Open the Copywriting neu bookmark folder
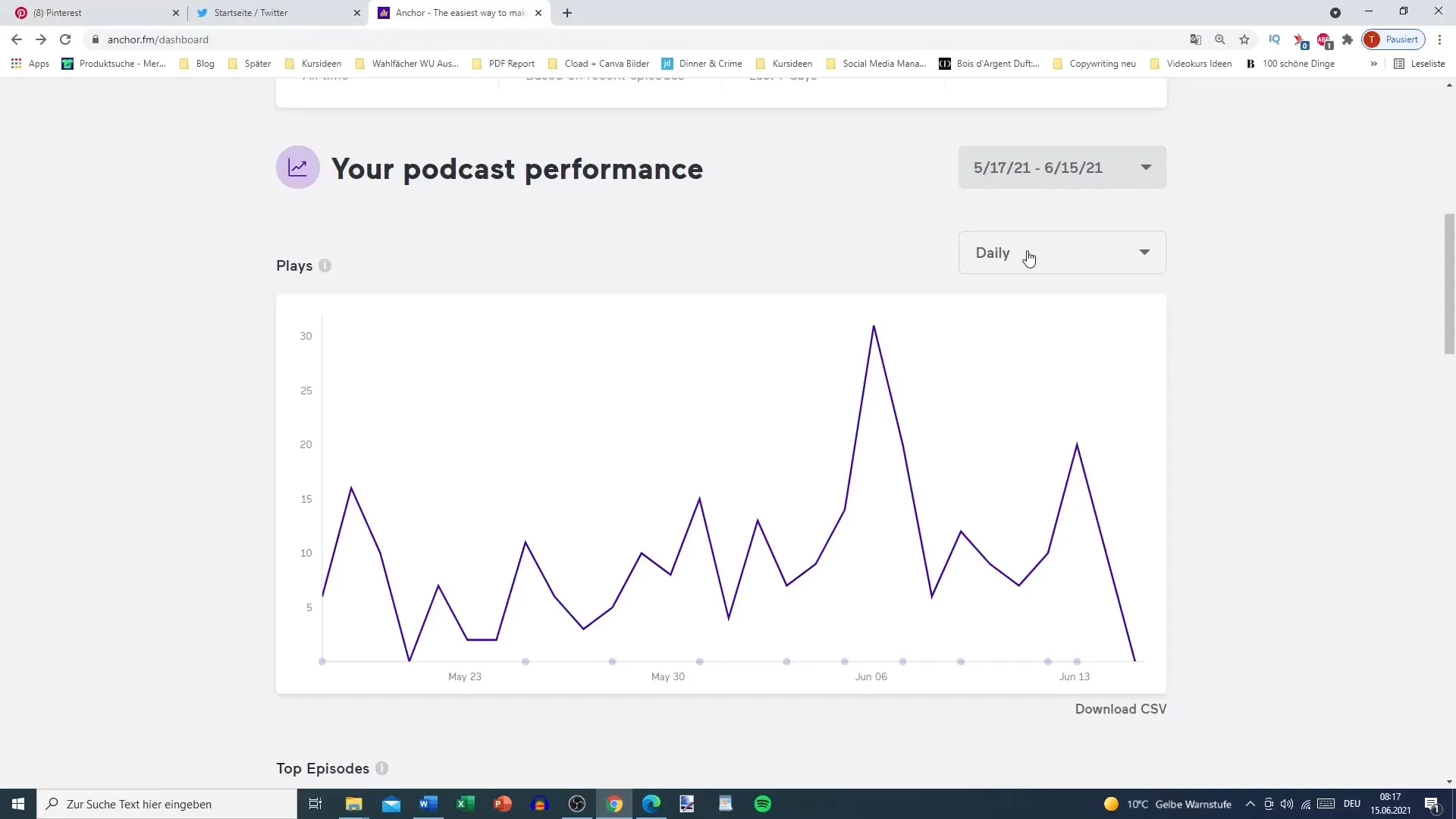This screenshot has height=819, width=1456. pos(1094,64)
